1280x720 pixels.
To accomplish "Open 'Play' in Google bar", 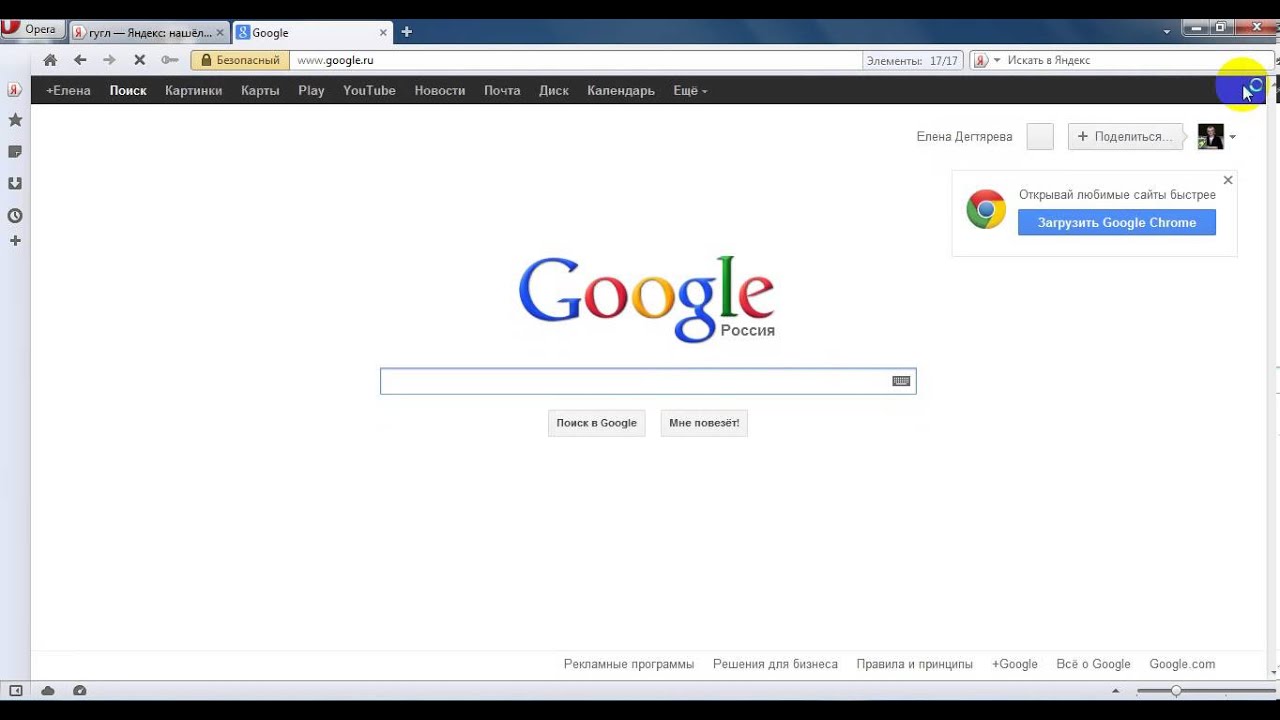I will click(x=311, y=90).
